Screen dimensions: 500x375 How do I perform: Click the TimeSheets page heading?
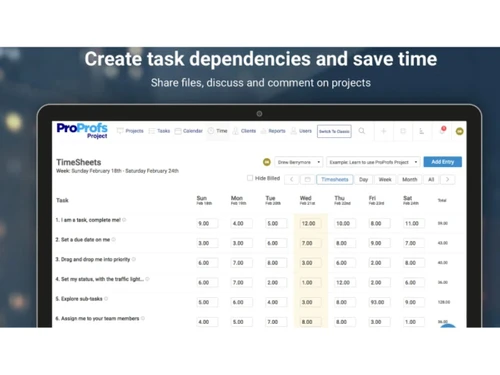[x=79, y=162]
